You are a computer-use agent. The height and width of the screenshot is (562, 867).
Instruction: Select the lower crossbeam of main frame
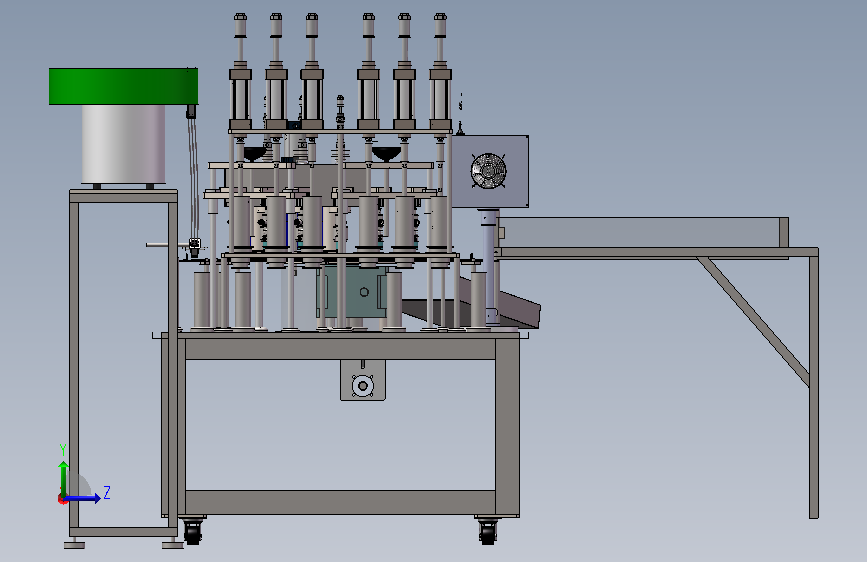pyautogui.click(x=340, y=502)
